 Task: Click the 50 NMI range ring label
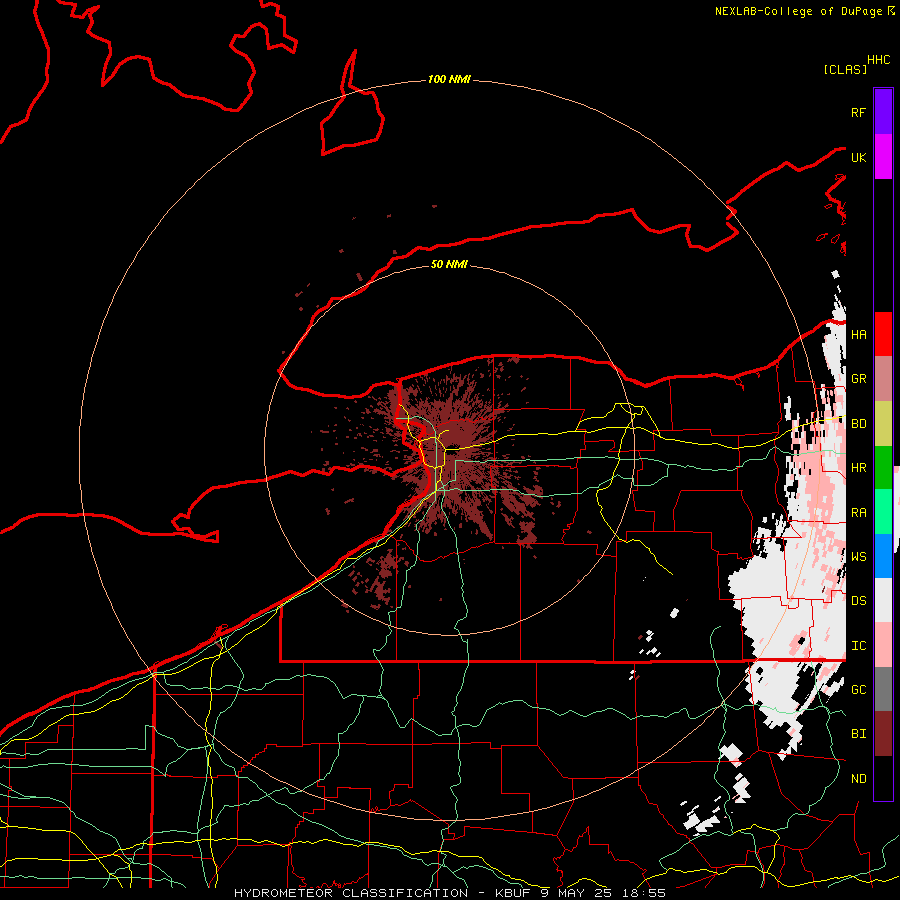[449, 264]
